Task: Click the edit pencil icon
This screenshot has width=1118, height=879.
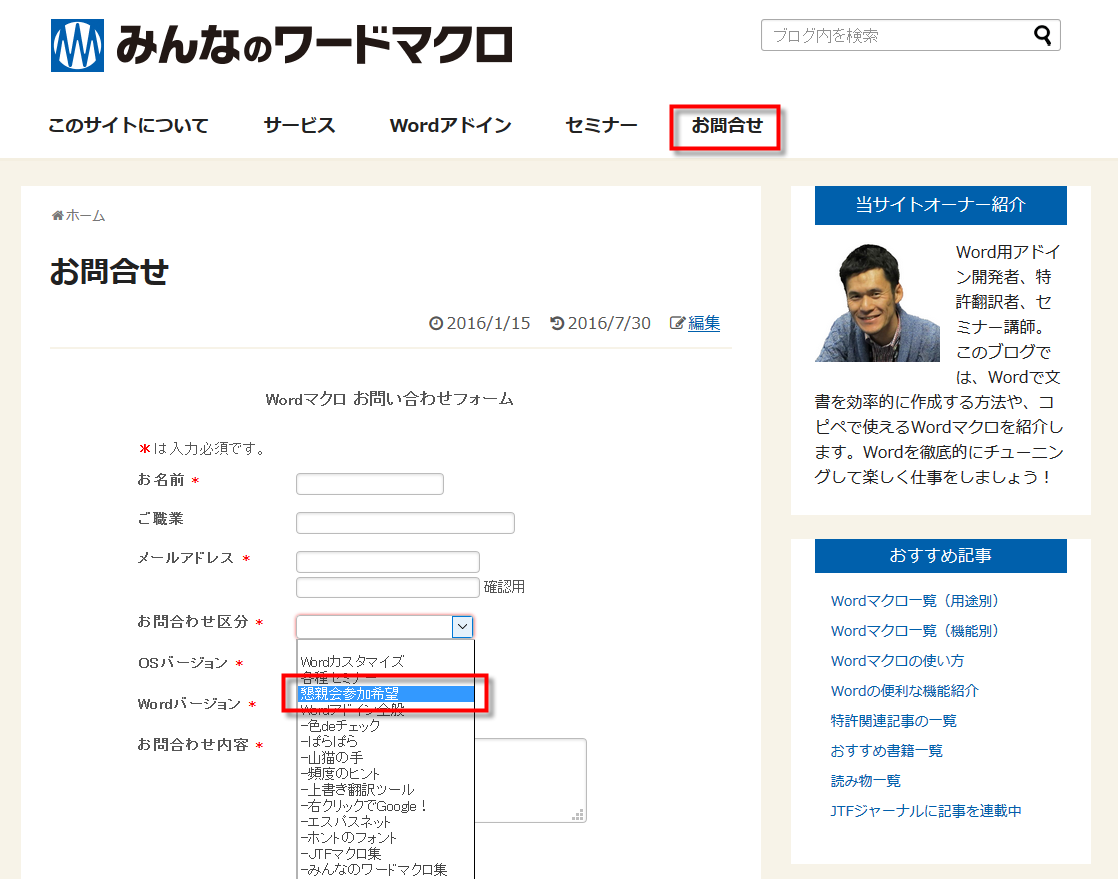Action: click(x=677, y=323)
